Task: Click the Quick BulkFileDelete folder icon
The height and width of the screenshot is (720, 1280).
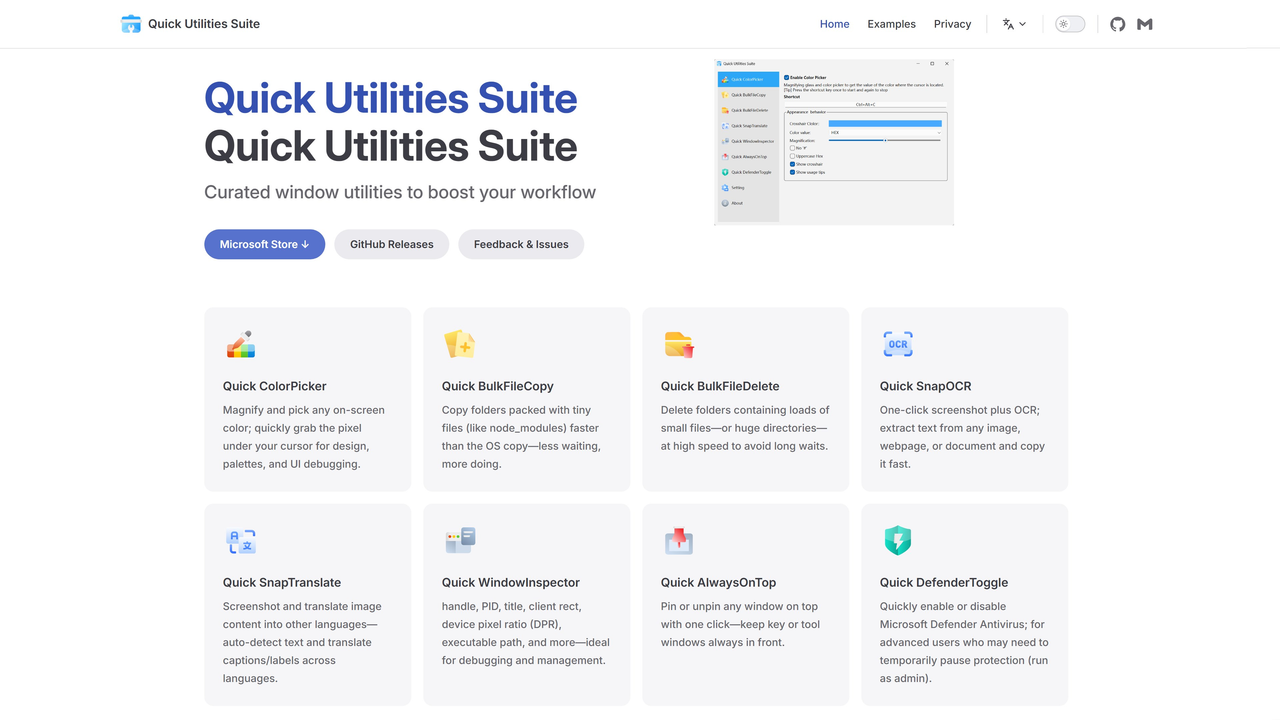Action: [679, 344]
